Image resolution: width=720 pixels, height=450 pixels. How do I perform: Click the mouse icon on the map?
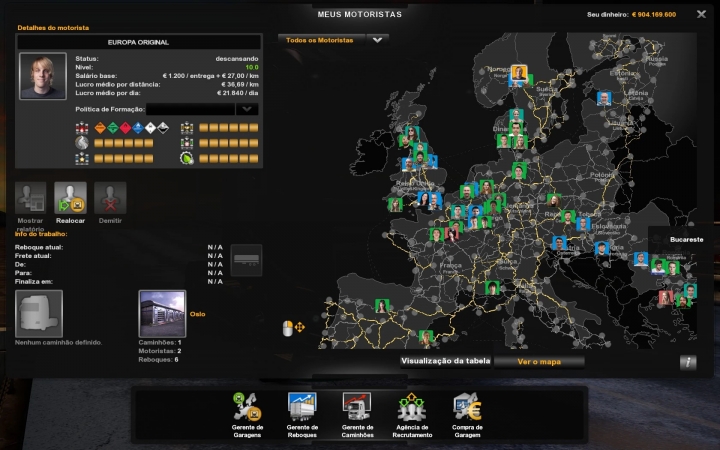(x=287, y=328)
